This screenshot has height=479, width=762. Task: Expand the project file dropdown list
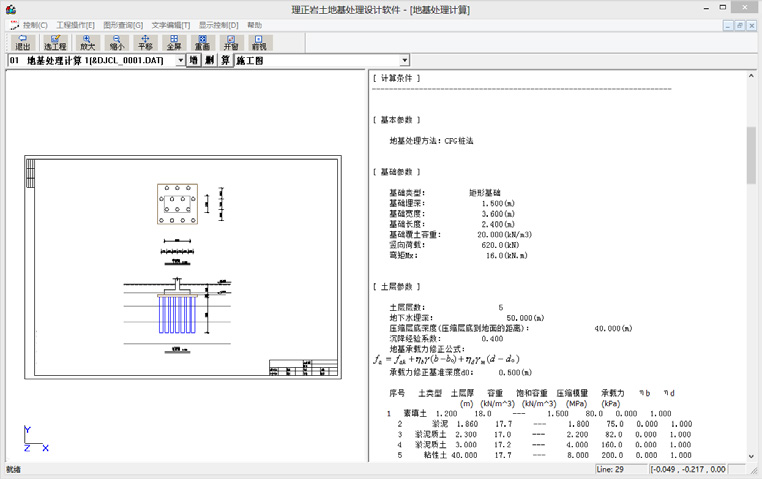(x=180, y=61)
